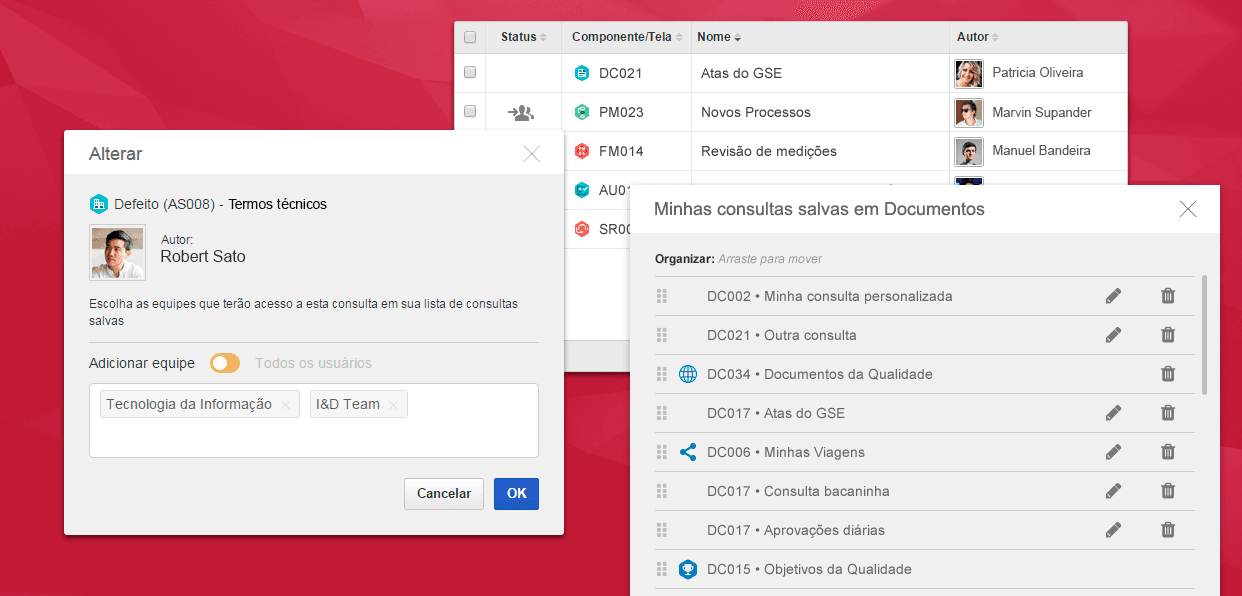Screen dimensions: 1242x596
Task: Confirm the Alterar dialog with OK
Action: 516,494
